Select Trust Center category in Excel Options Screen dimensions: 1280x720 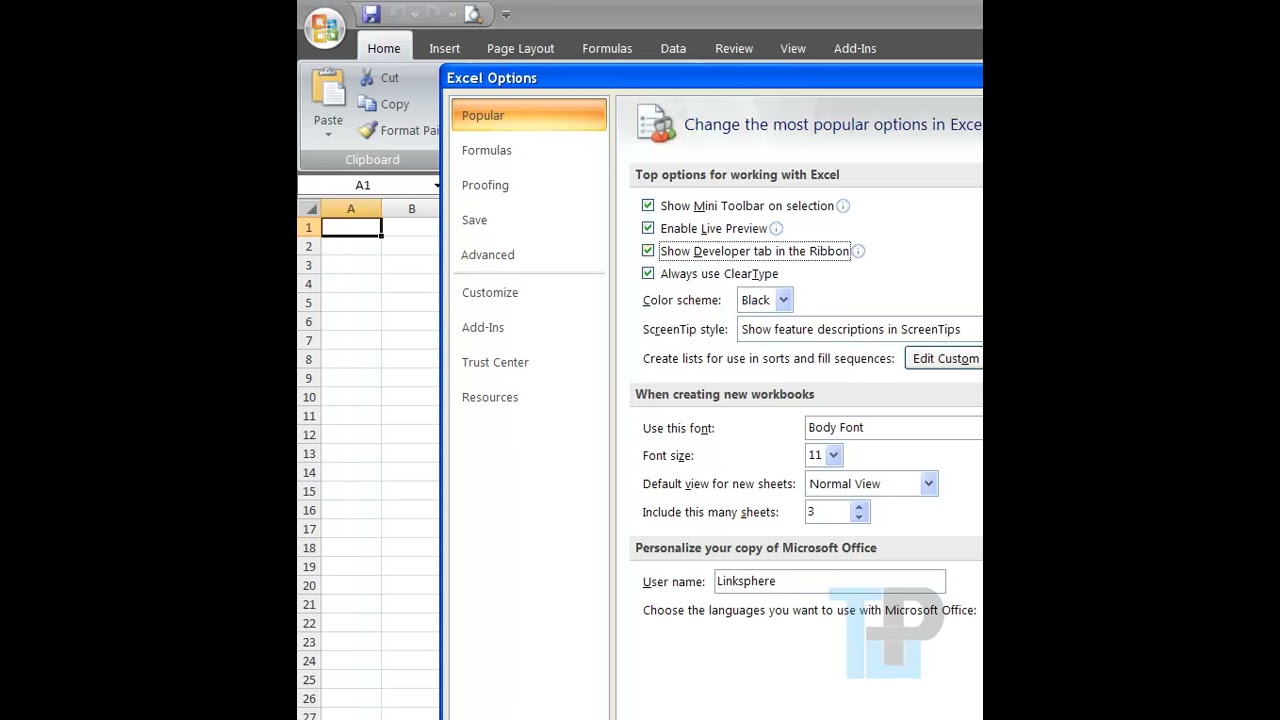coord(529,363)
